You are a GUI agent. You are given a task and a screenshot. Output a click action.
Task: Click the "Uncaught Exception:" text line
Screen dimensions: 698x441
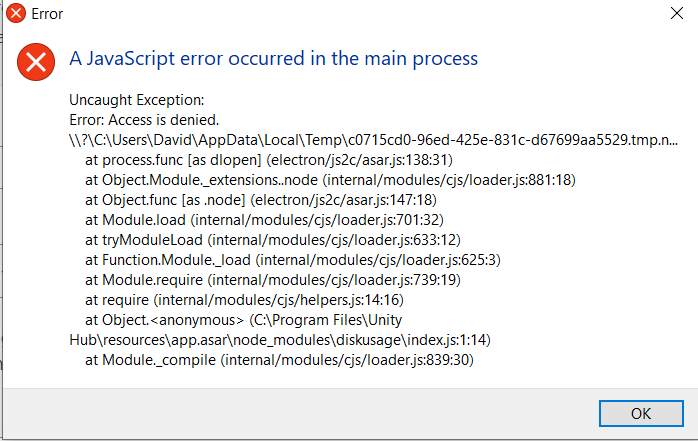click(136, 100)
